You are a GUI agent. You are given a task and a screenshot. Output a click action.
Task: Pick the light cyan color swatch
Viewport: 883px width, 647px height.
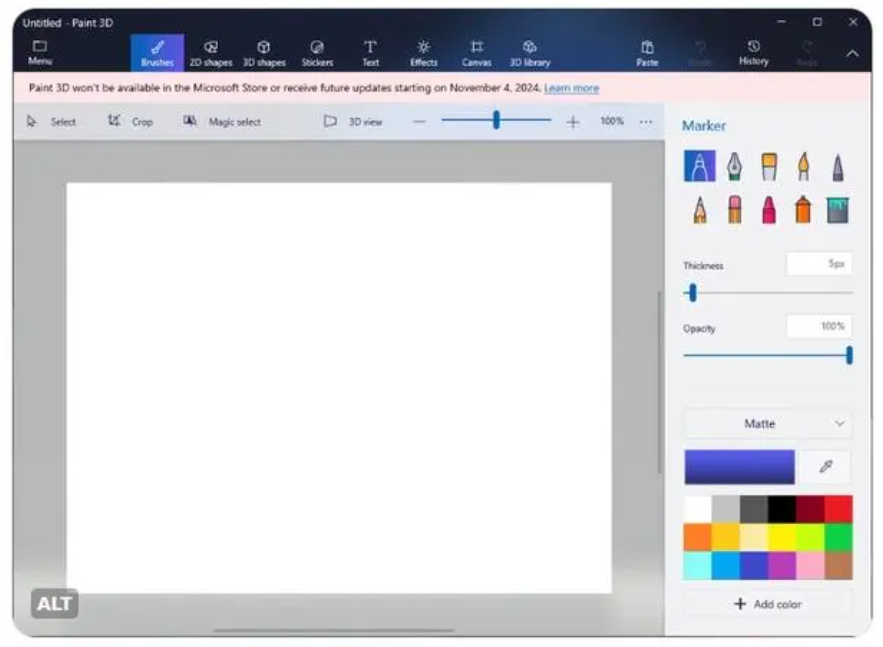(698, 565)
